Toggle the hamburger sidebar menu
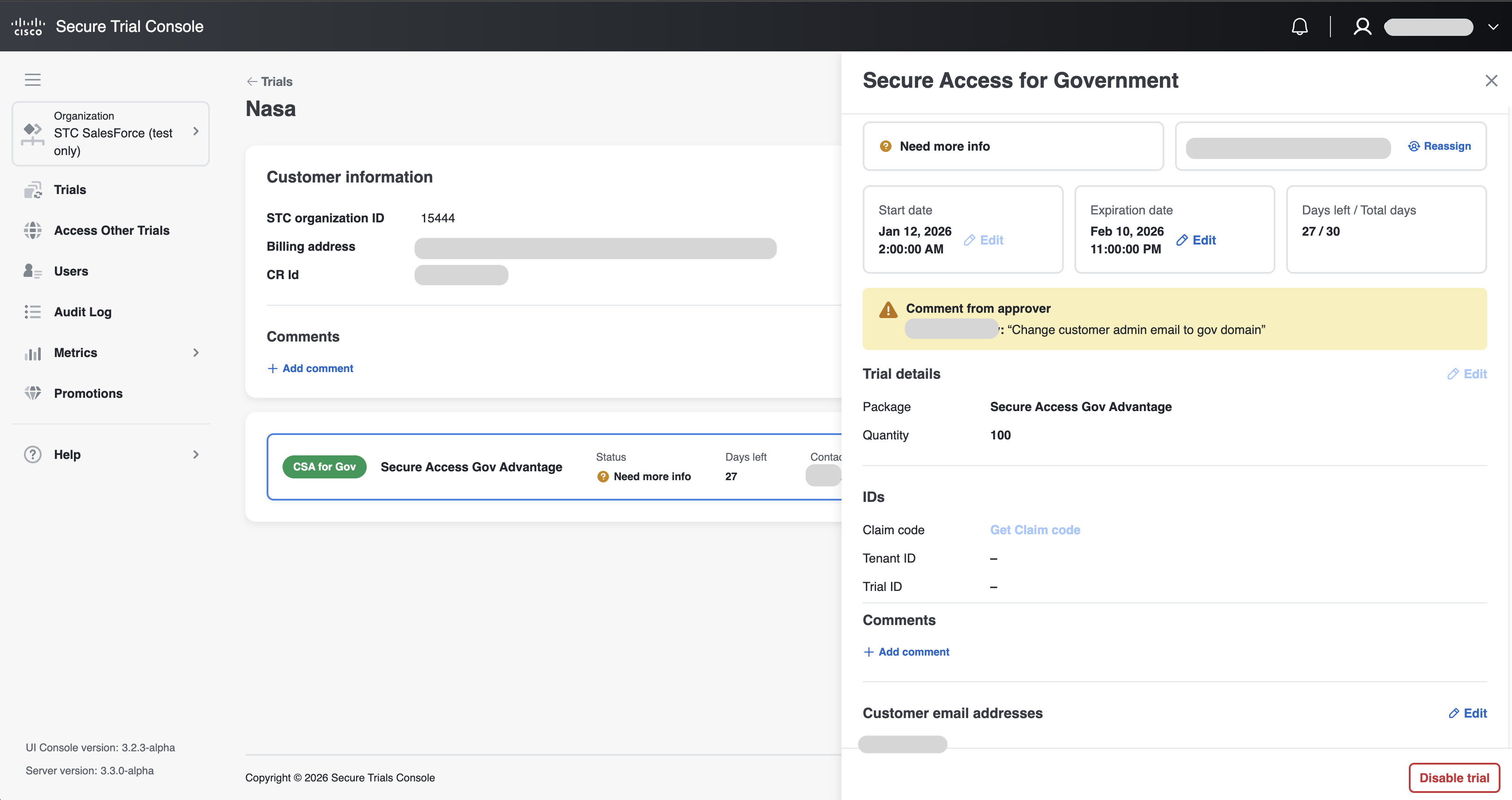This screenshot has height=800, width=1512. tap(33, 79)
